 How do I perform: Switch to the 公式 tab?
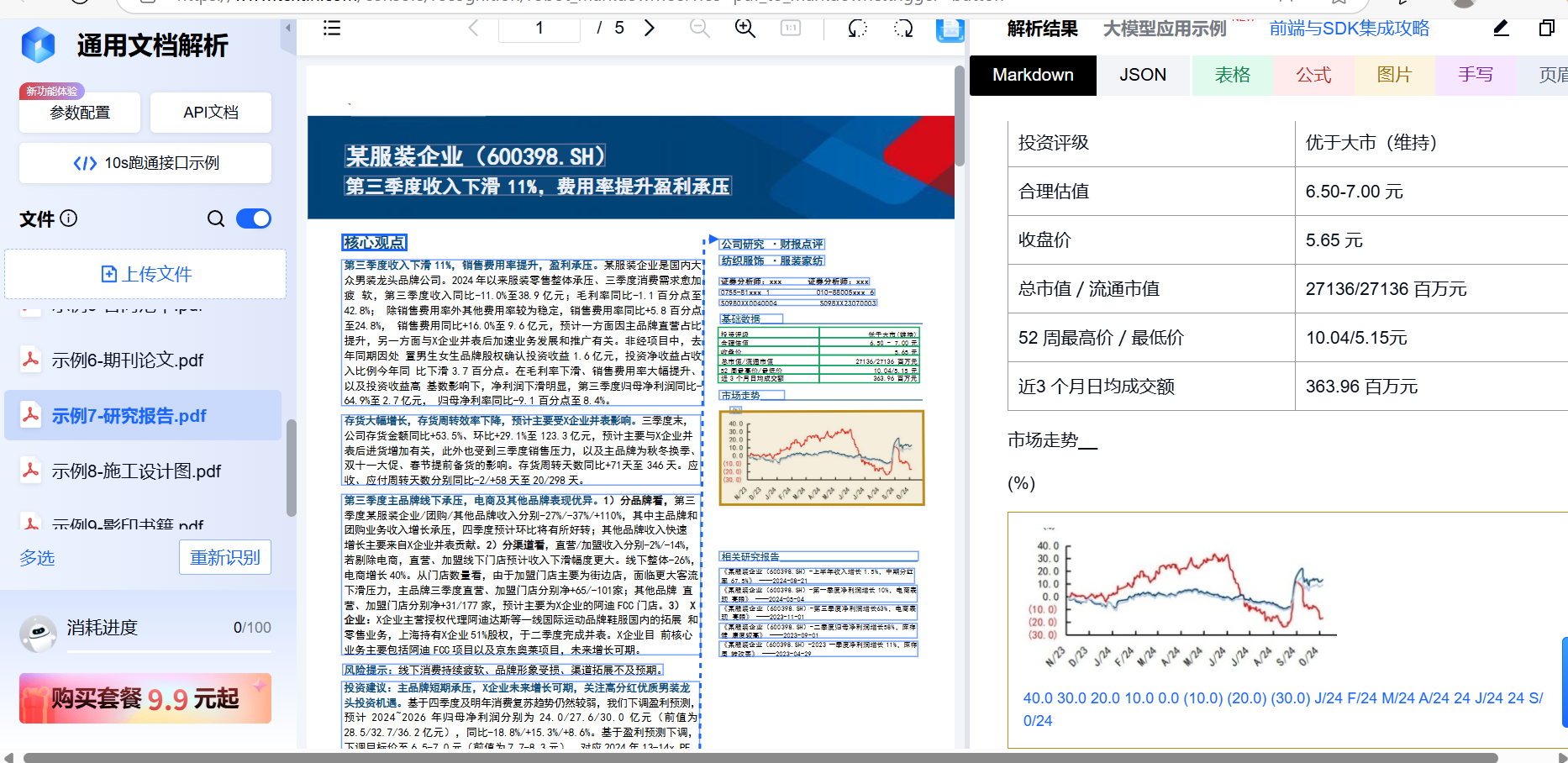pyautogui.click(x=1313, y=75)
